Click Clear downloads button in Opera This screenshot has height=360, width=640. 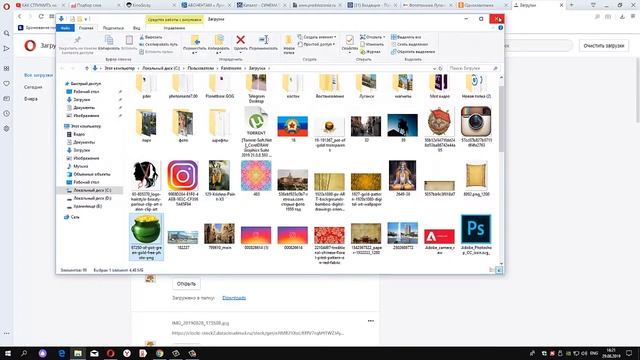coord(604,46)
